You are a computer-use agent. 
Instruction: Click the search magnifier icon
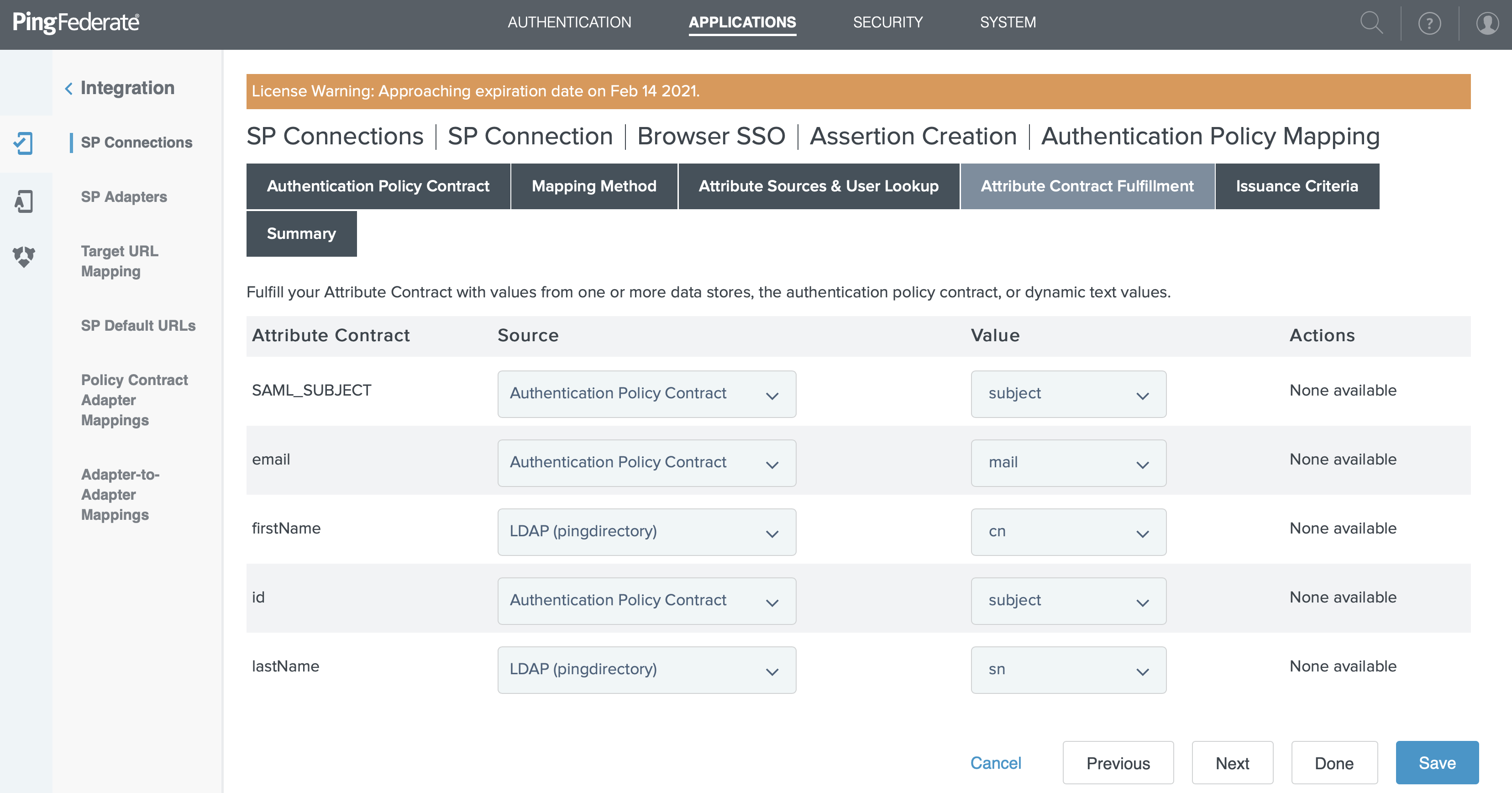1371,23
